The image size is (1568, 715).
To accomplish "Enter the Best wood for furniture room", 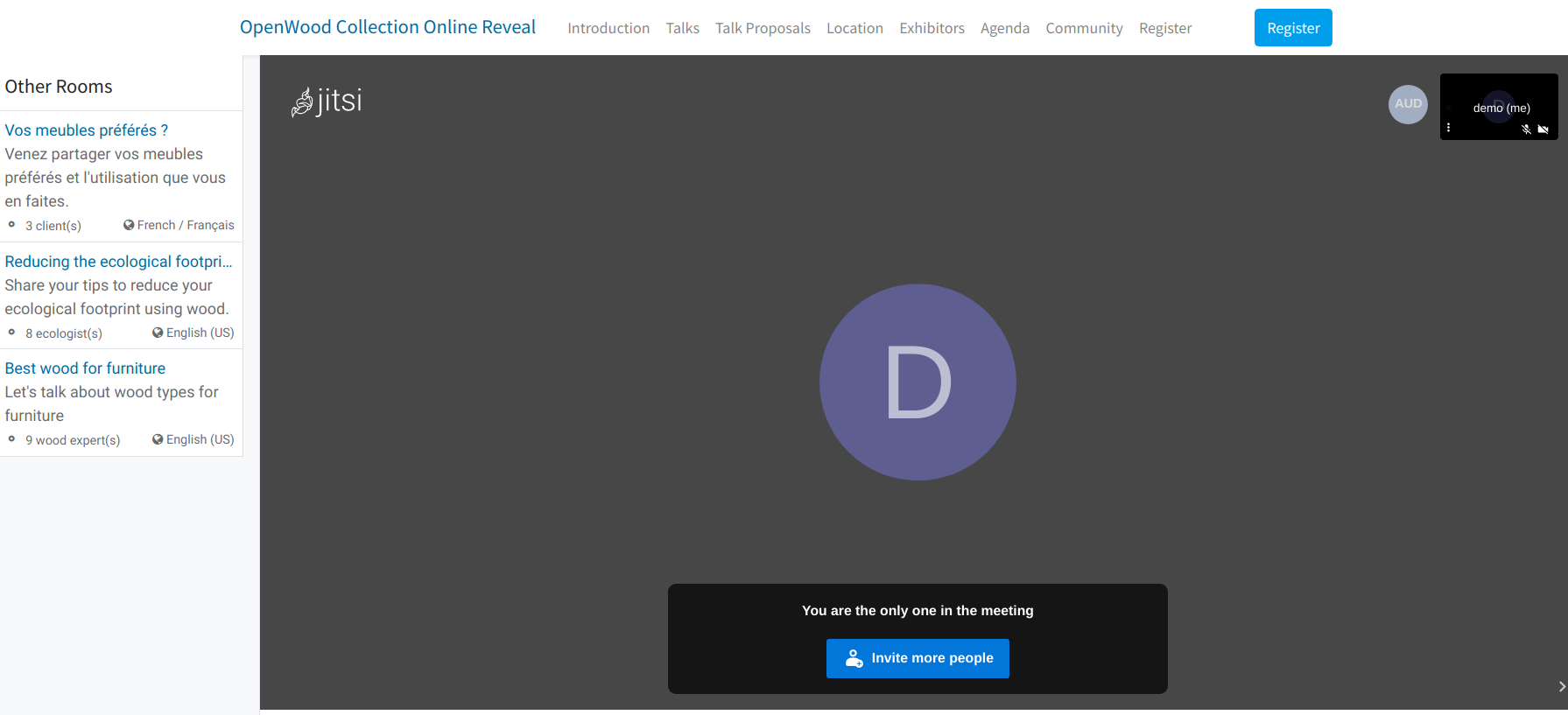I will 85,368.
